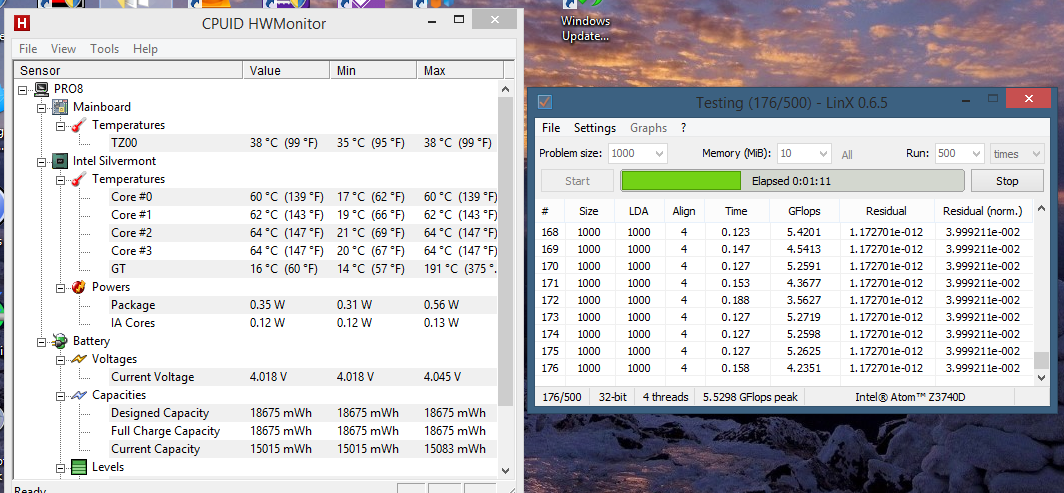Image resolution: width=1064 pixels, height=493 pixels.
Task: Open LinX File menu
Action: coord(551,127)
